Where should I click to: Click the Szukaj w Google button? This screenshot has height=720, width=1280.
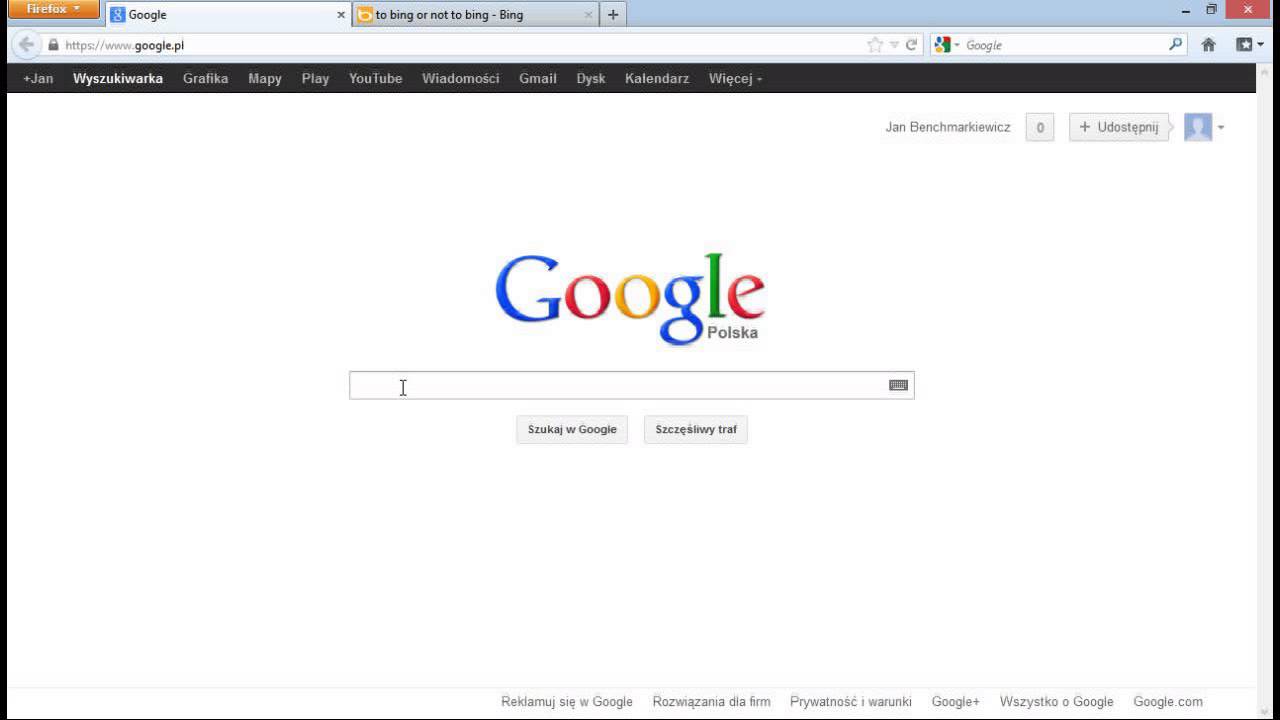coord(572,430)
